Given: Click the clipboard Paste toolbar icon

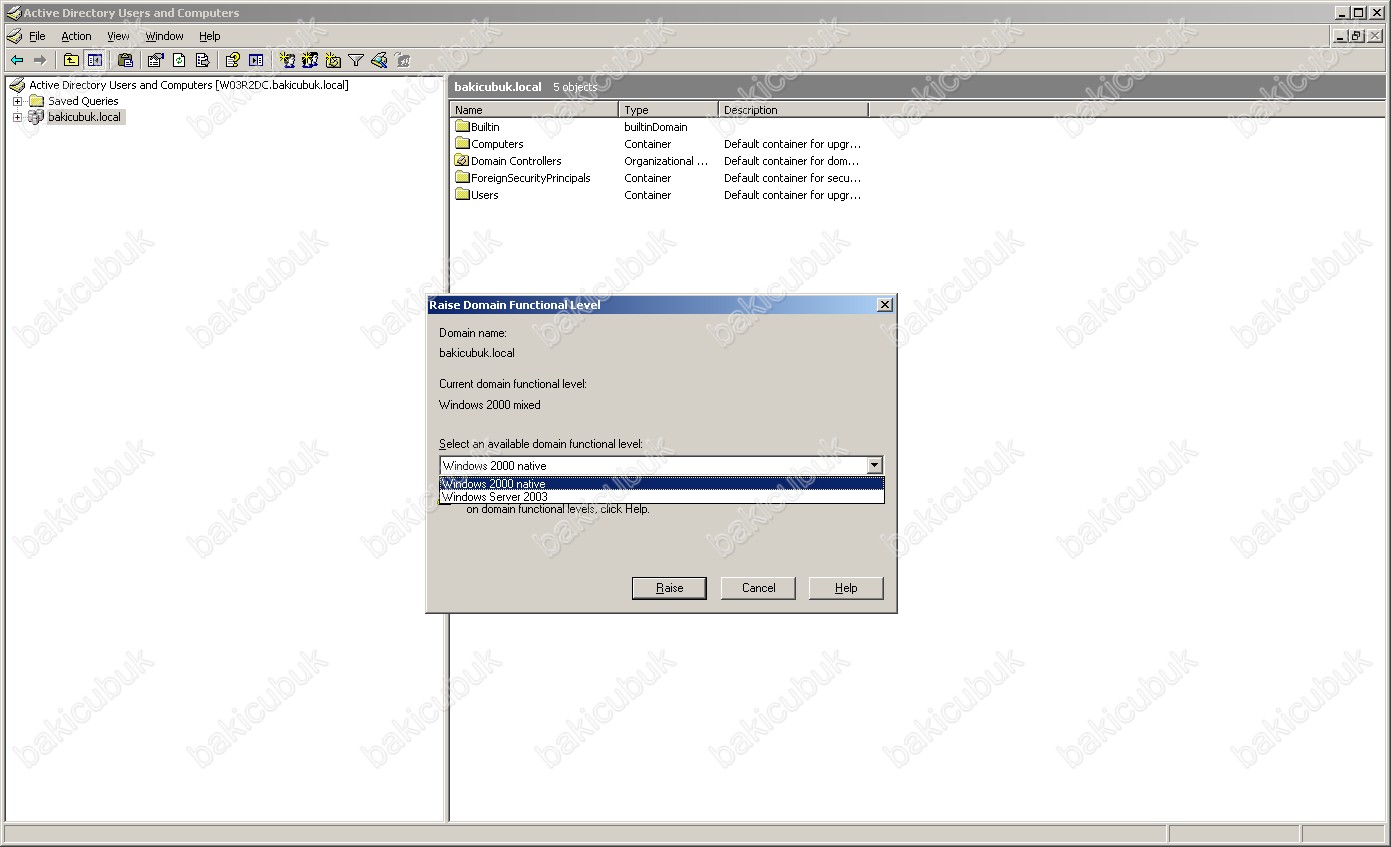Looking at the screenshot, I should click(125, 60).
